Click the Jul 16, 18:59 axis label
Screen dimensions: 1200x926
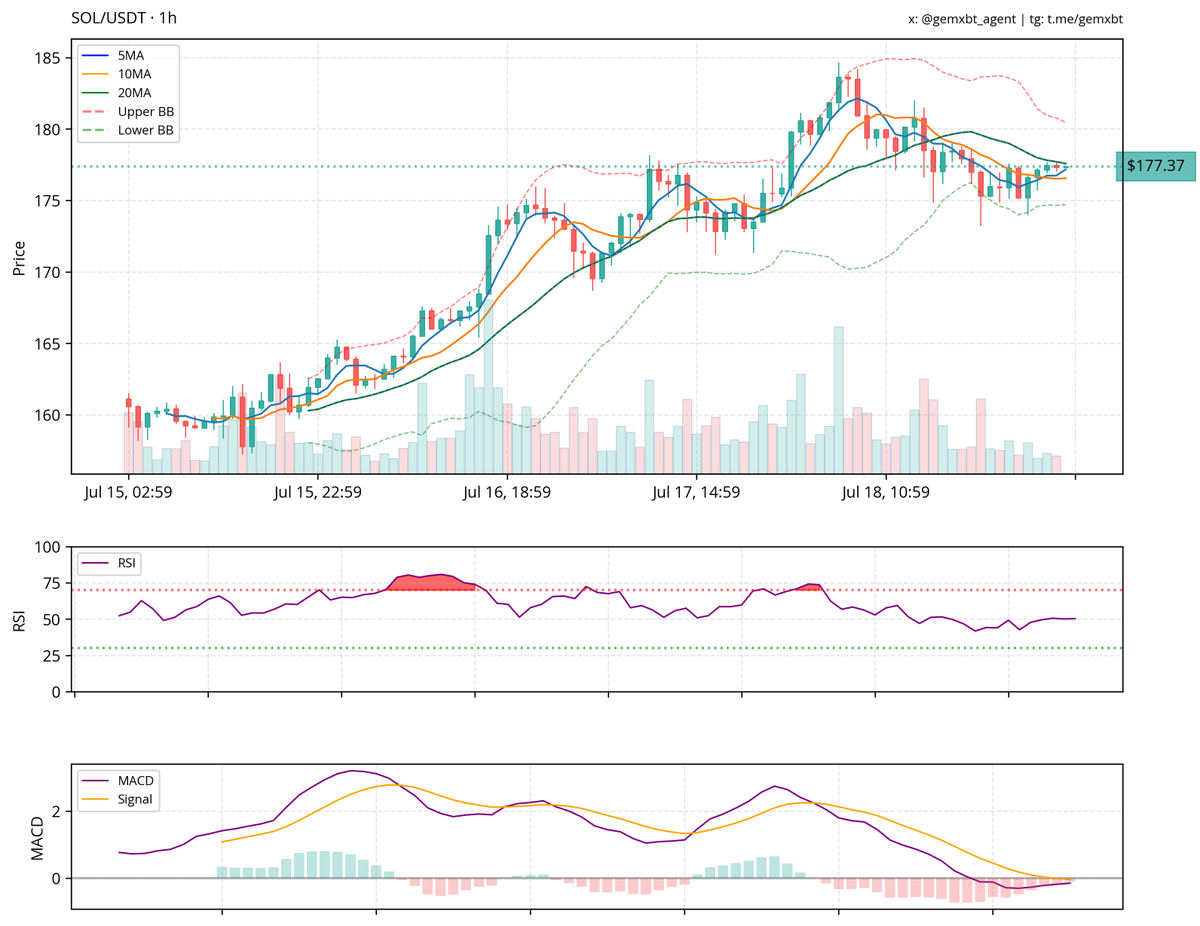tap(506, 492)
